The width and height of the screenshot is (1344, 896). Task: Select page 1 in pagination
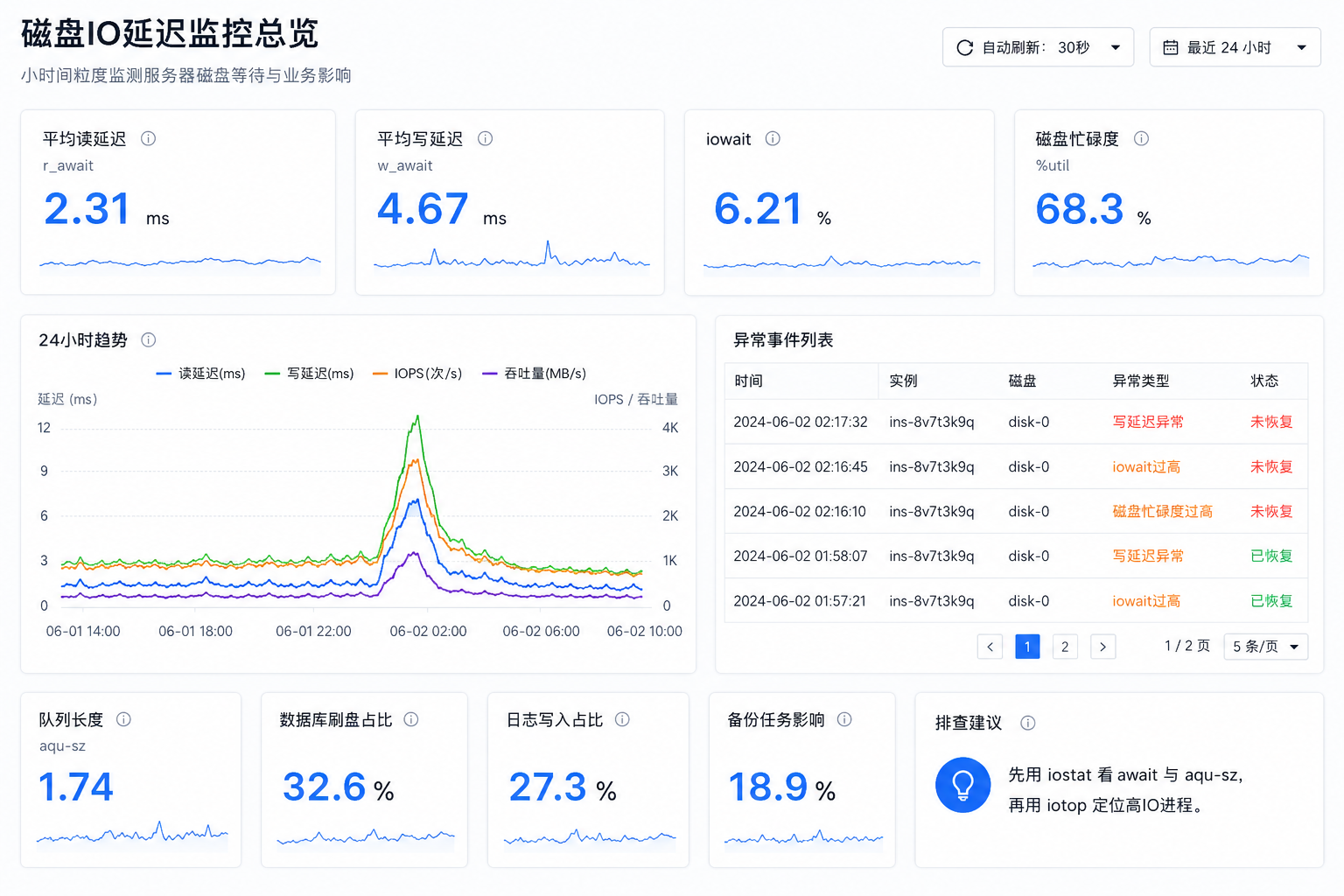tap(1027, 647)
